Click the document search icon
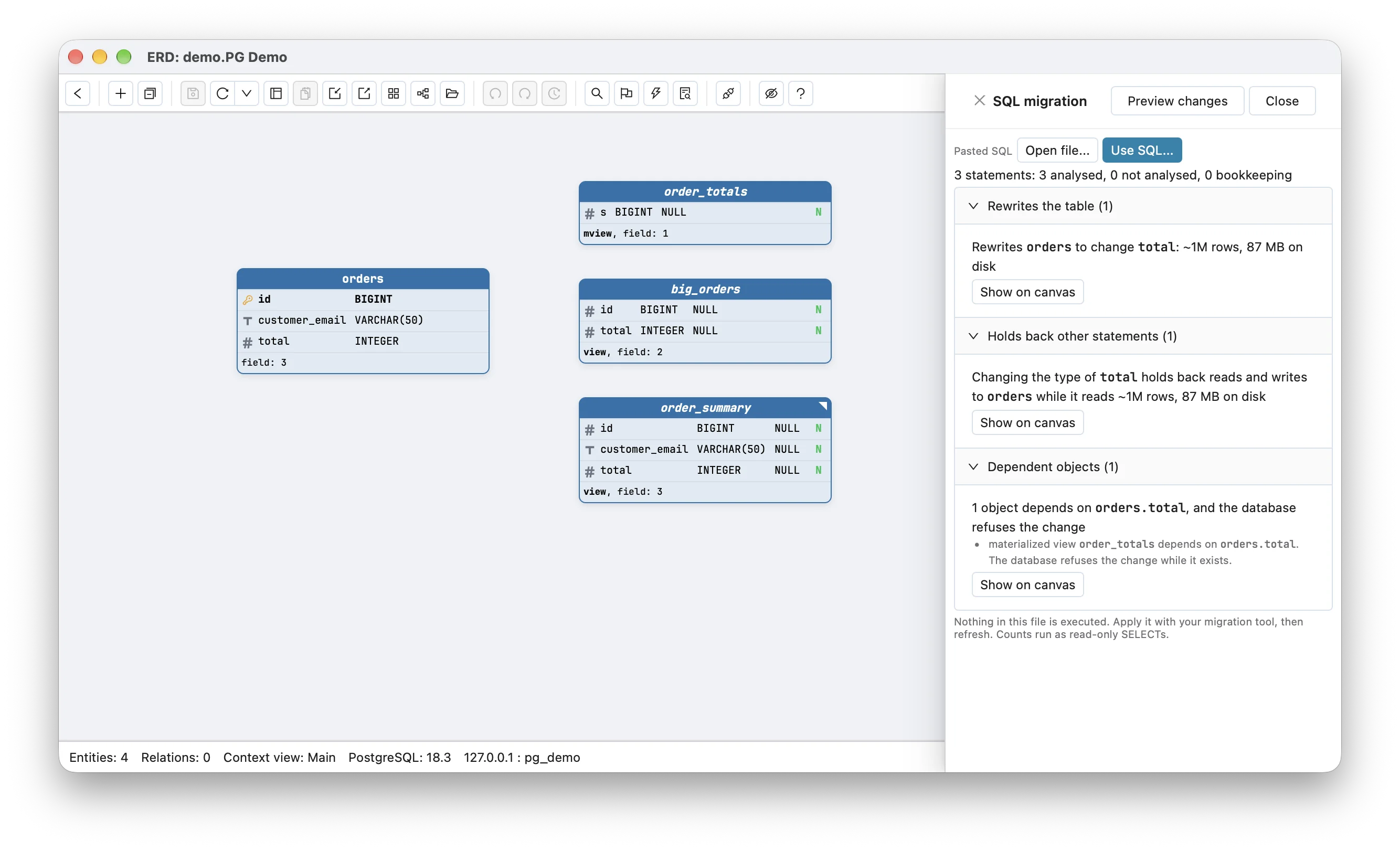 pyautogui.click(x=685, y=93)
